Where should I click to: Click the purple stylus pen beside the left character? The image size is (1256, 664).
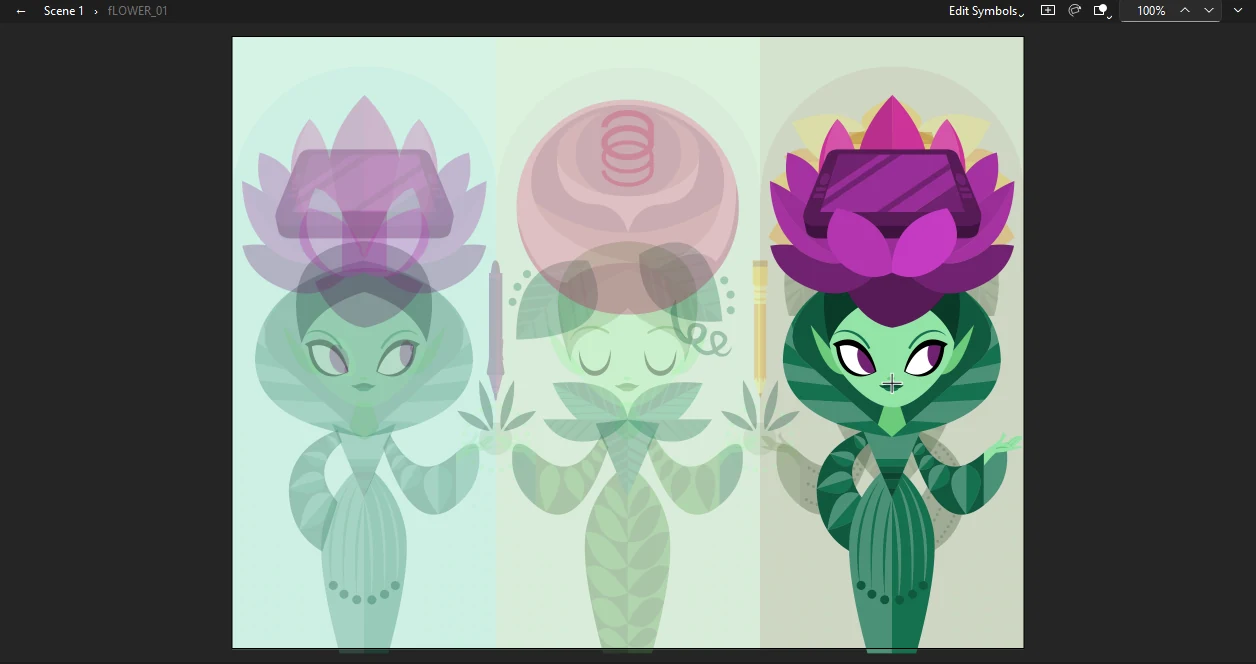click(495, 330)
